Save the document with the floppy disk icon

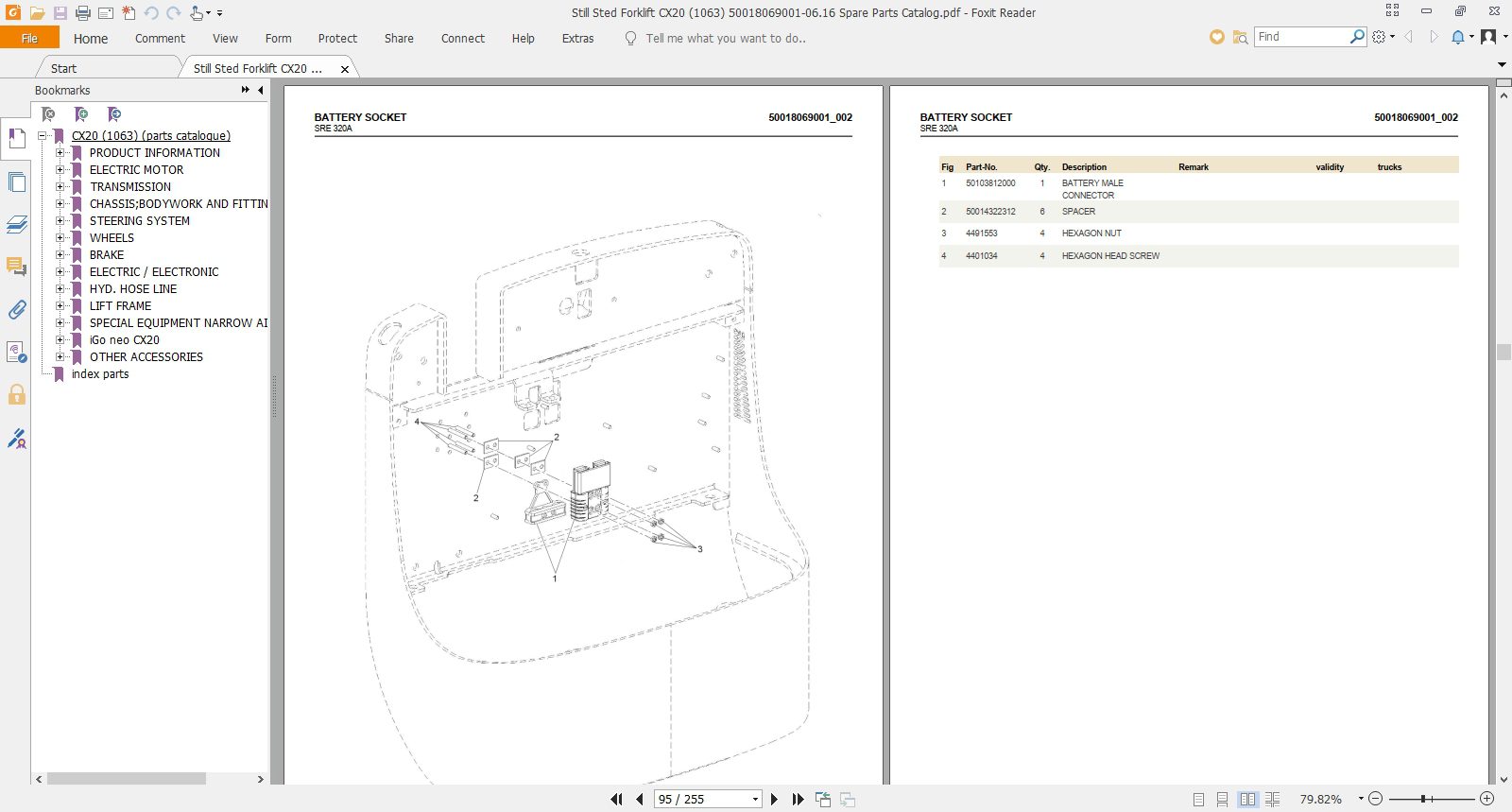(x=60, y=13)
